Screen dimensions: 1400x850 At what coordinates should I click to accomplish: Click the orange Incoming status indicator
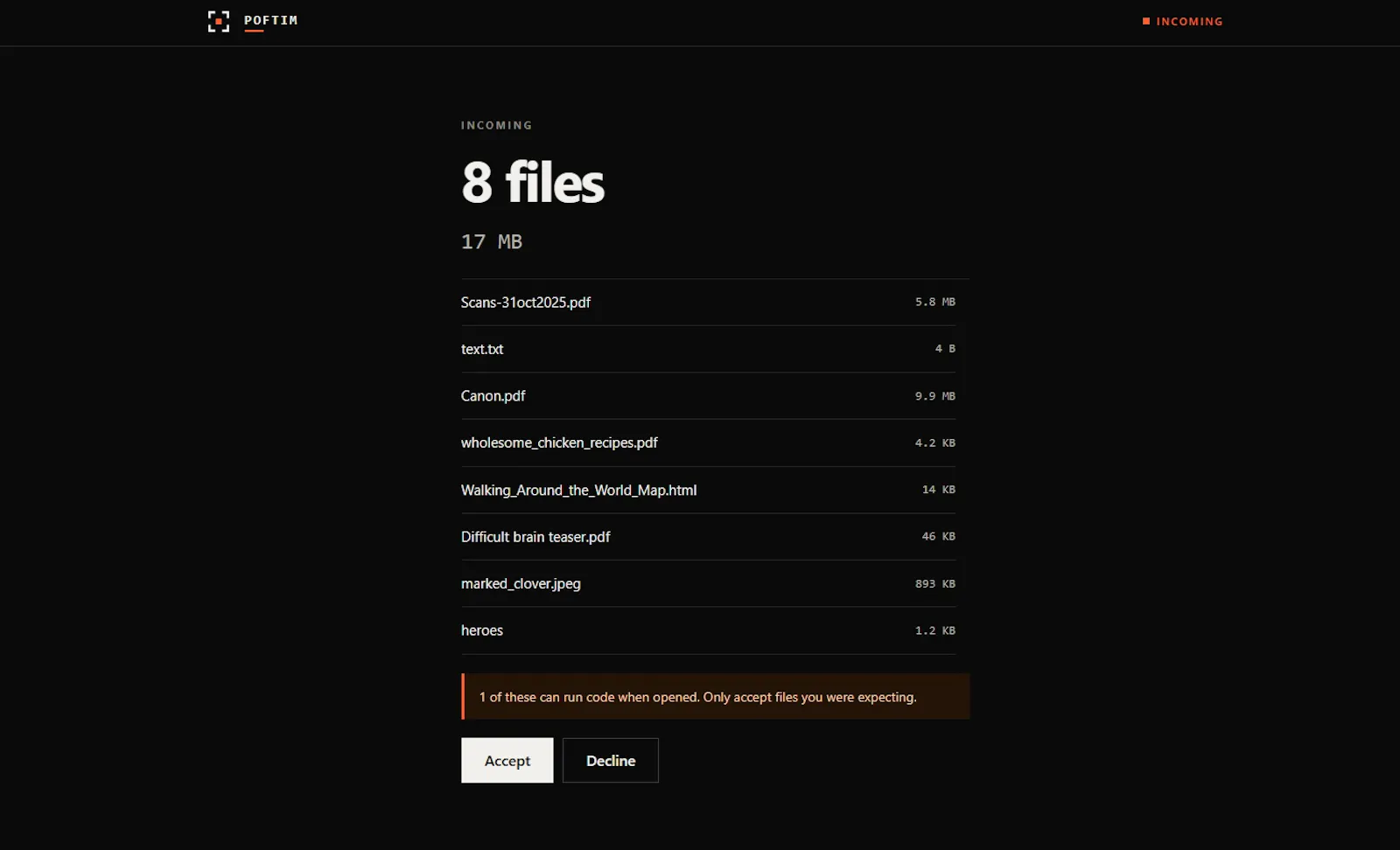pyautogui.click(x=1182, y=21)
